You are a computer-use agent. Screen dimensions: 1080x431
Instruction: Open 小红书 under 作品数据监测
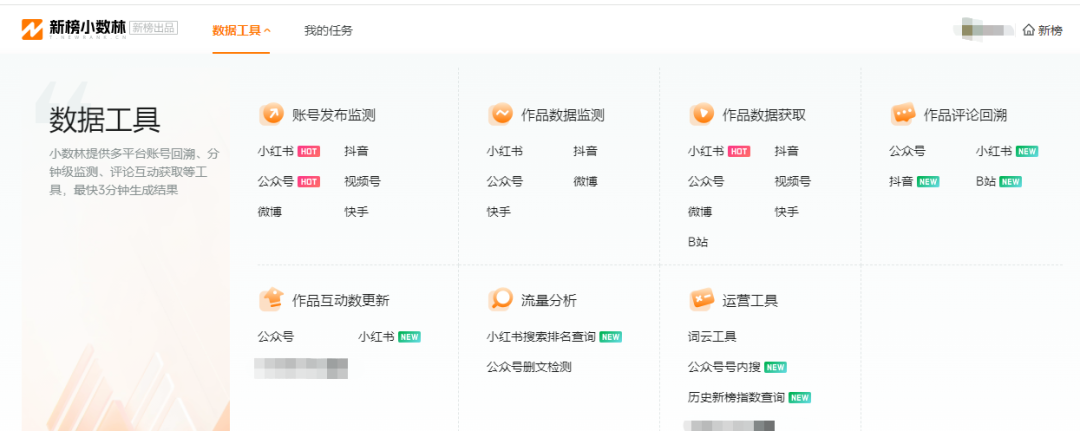(504, 151)
